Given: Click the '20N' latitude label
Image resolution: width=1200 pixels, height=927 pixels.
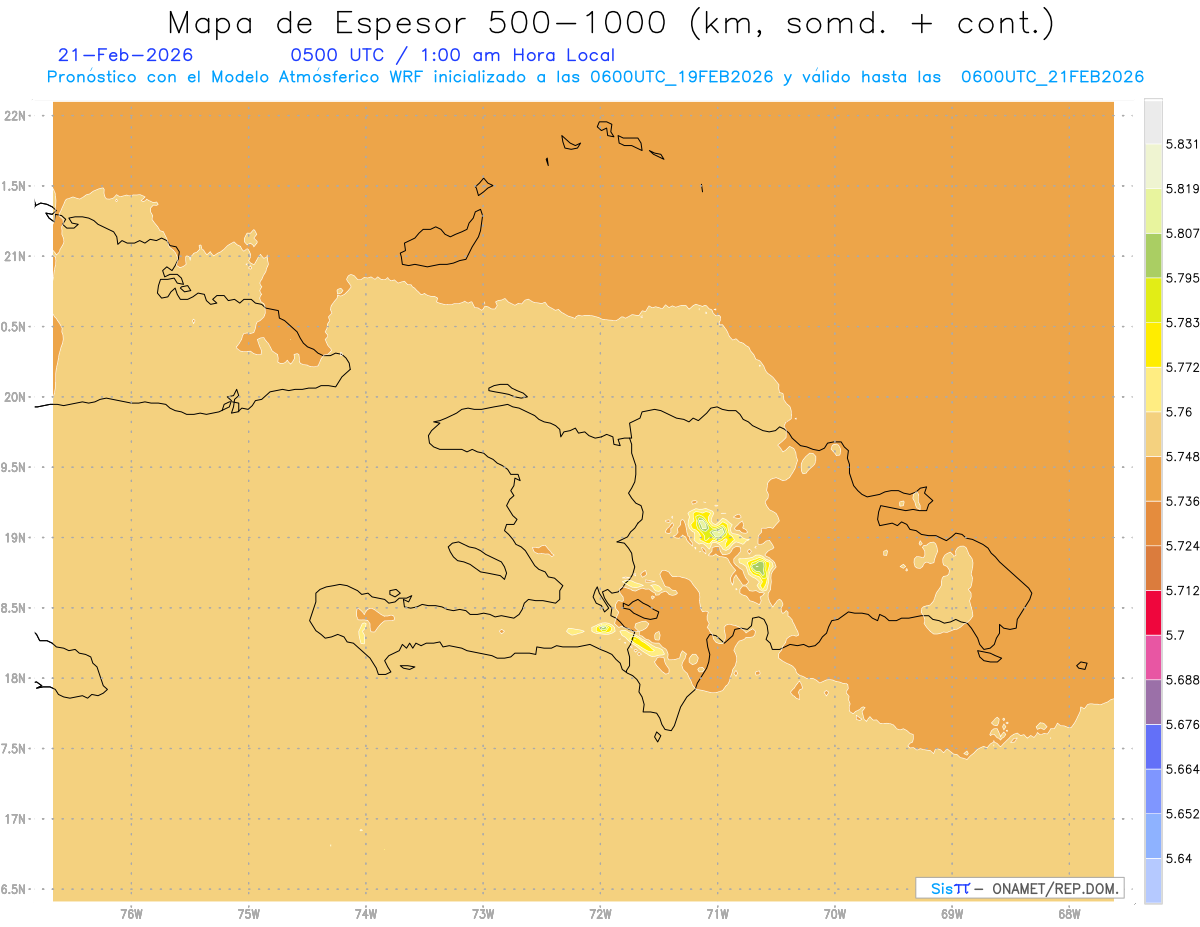Looking at the screenshot, I should [17, 397].
